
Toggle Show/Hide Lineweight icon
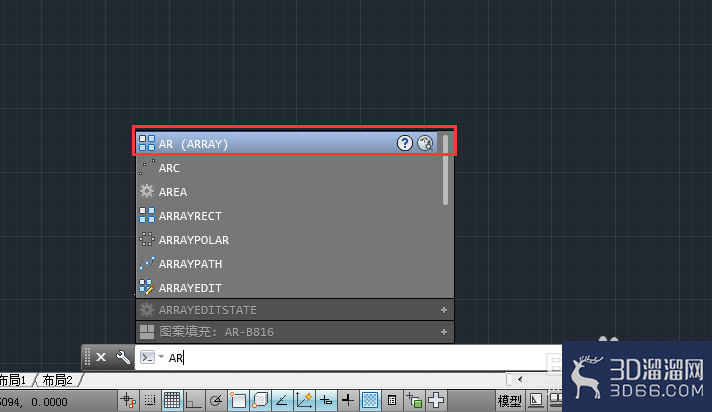(348, 401)
